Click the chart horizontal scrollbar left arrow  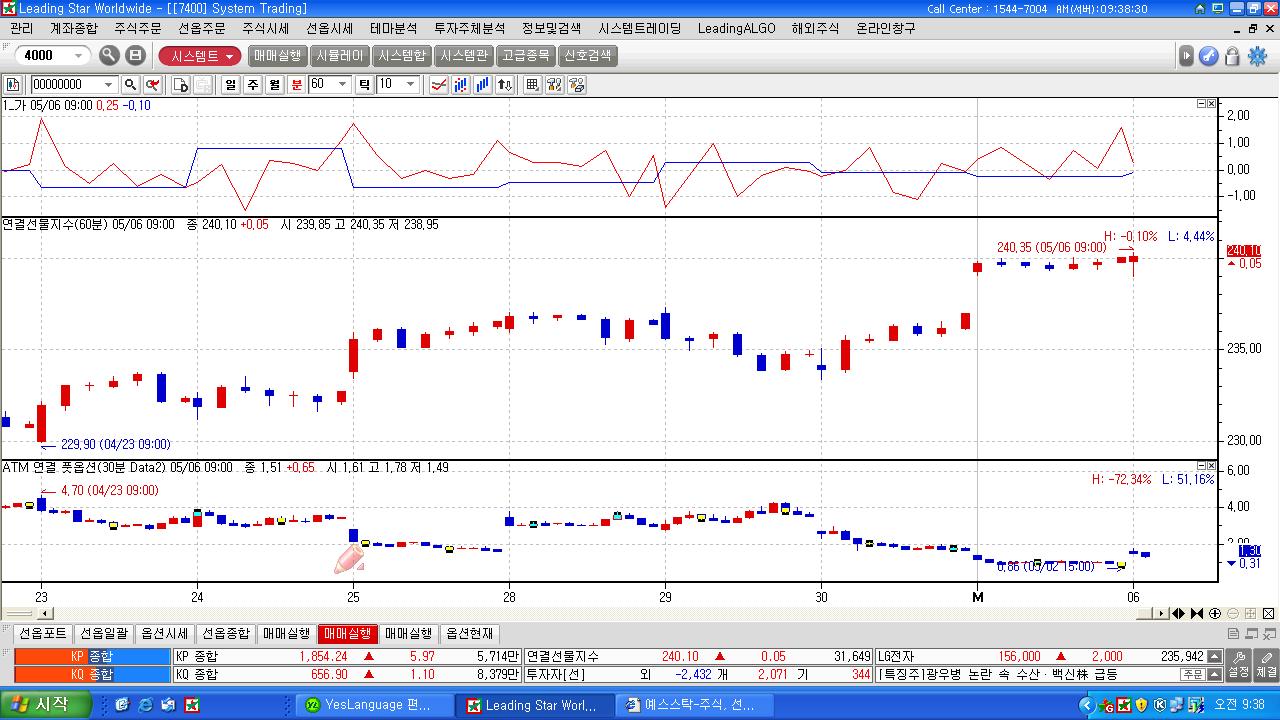click(x=44, y=613)
